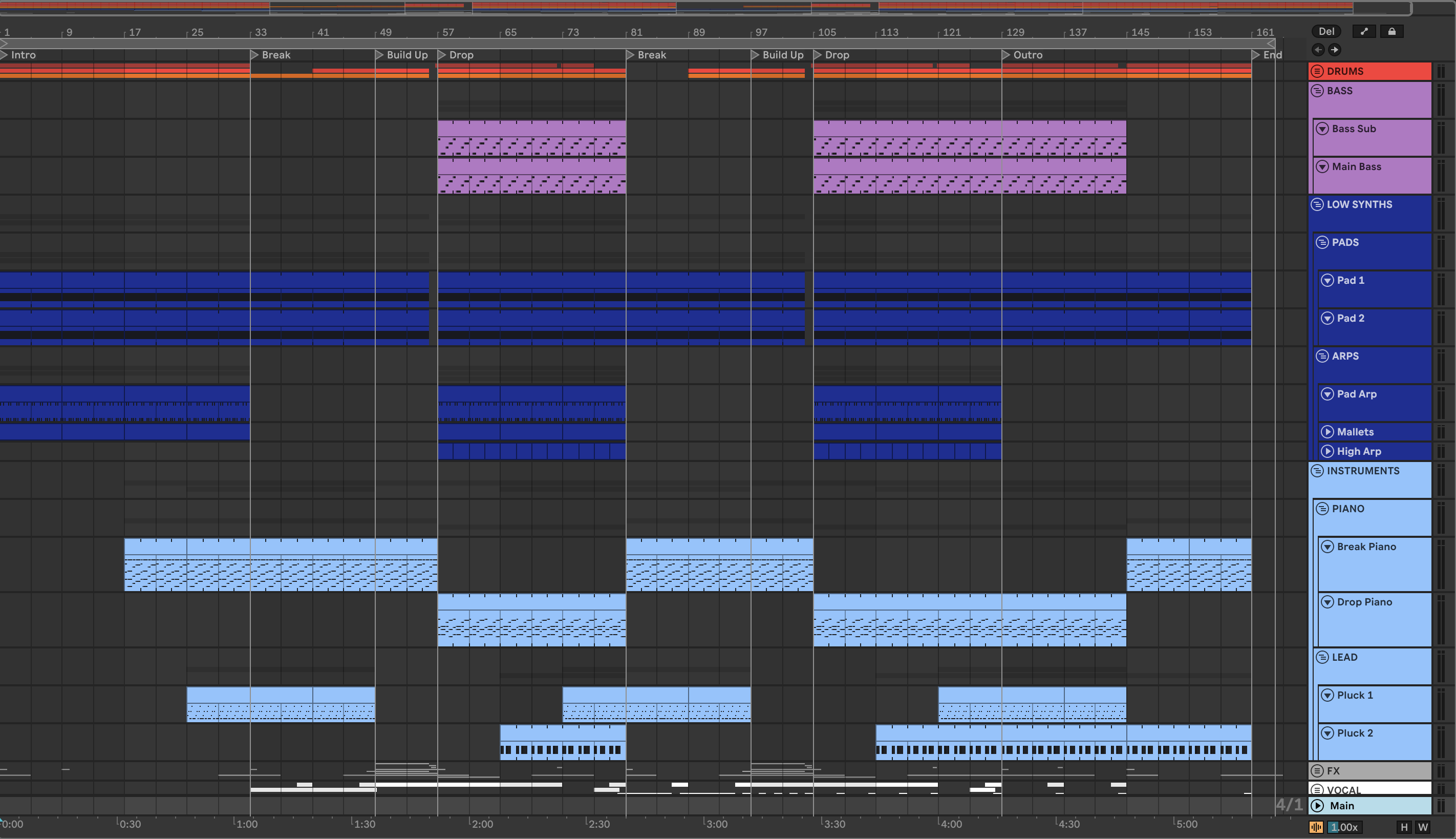Click the DRUMS group fold icon
1456x839 pixels.
pos(1317,72)
